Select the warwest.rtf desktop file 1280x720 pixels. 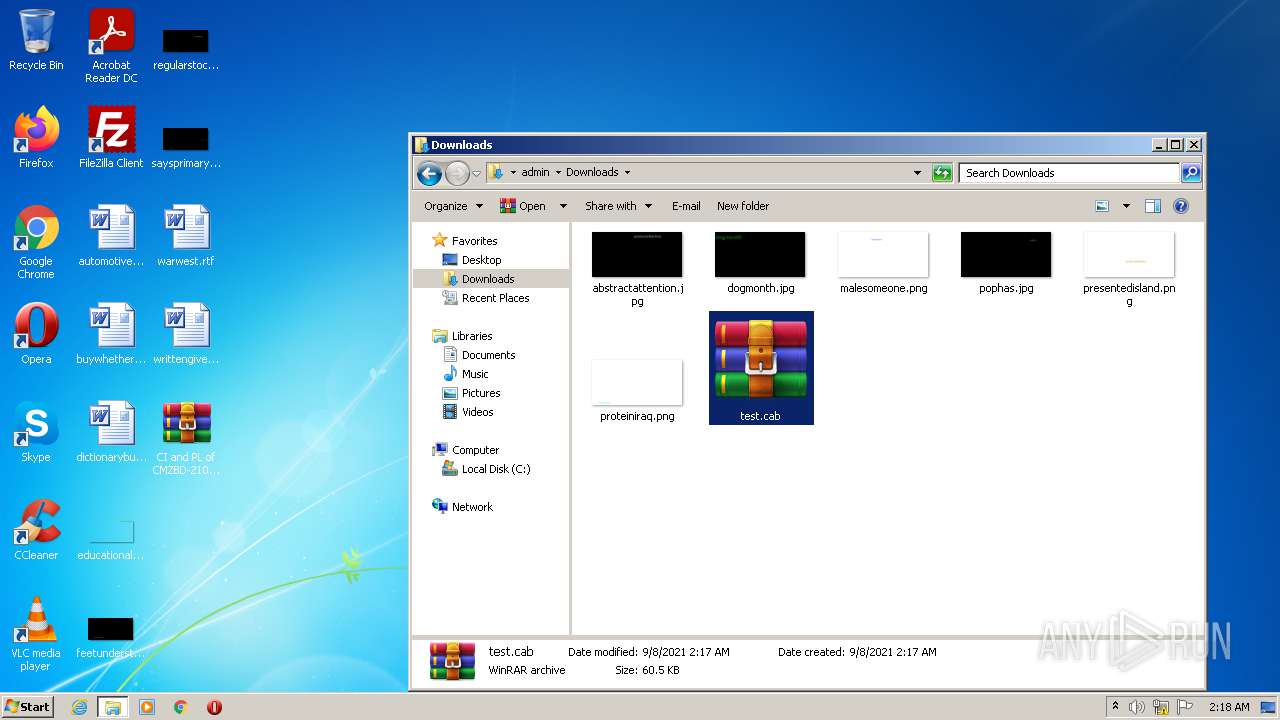pos(186,236)
